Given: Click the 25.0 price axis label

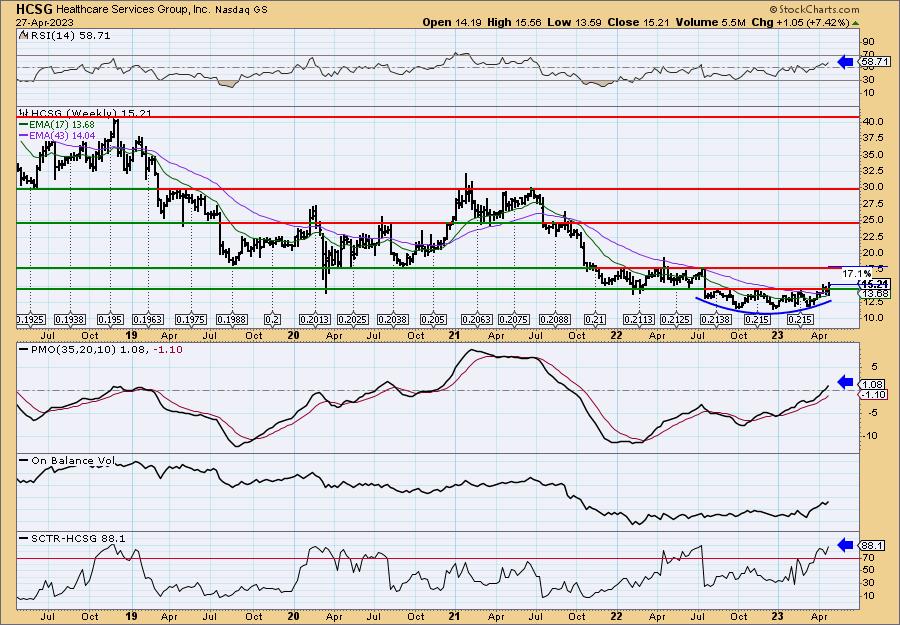Looking at the screenshot, I should point(871,220).
